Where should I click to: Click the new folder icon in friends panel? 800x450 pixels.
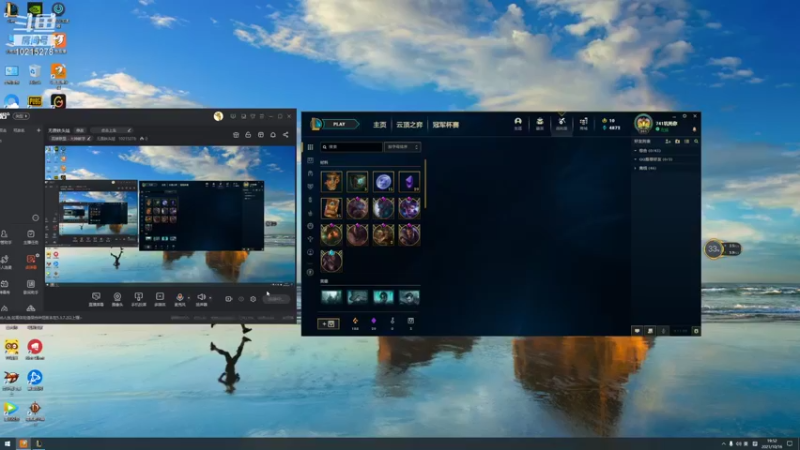678,141
